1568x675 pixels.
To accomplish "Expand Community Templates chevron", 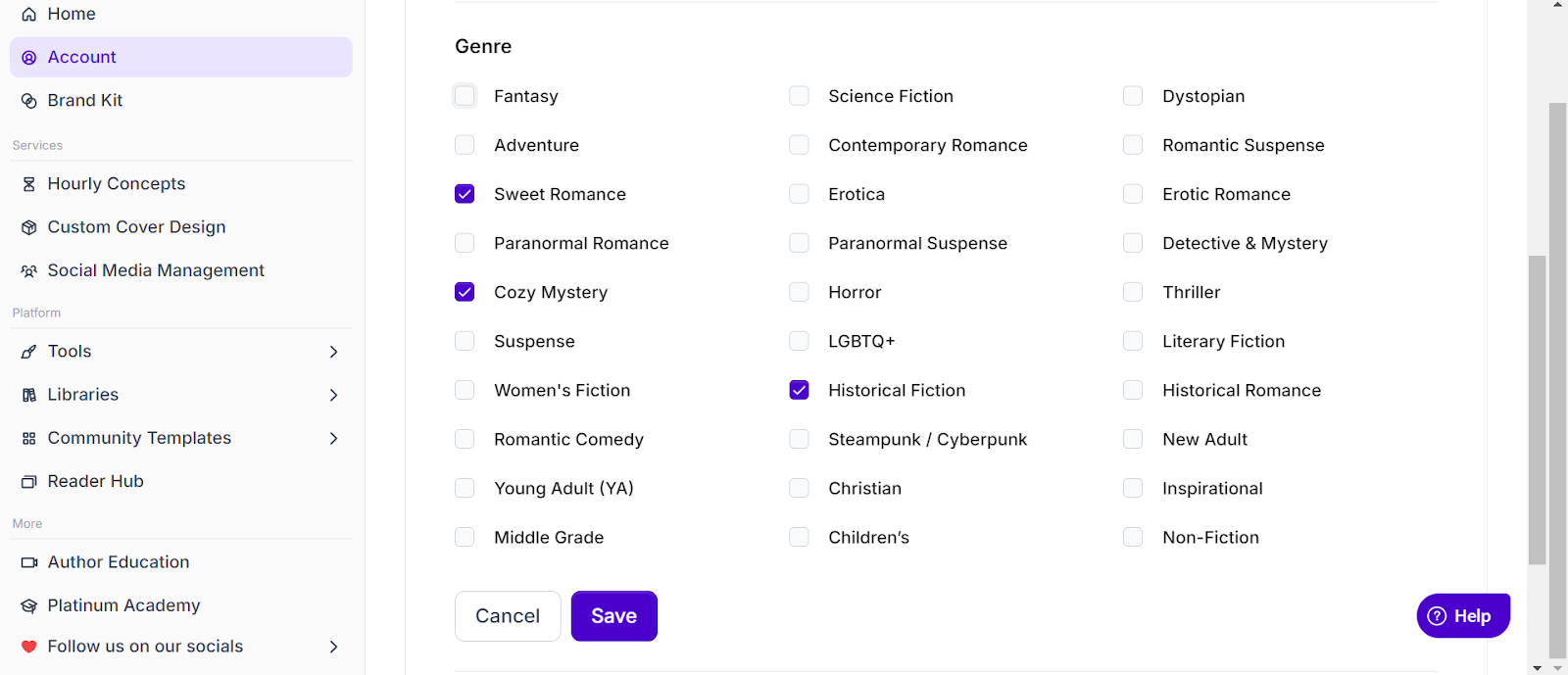I will click(333, 438).
